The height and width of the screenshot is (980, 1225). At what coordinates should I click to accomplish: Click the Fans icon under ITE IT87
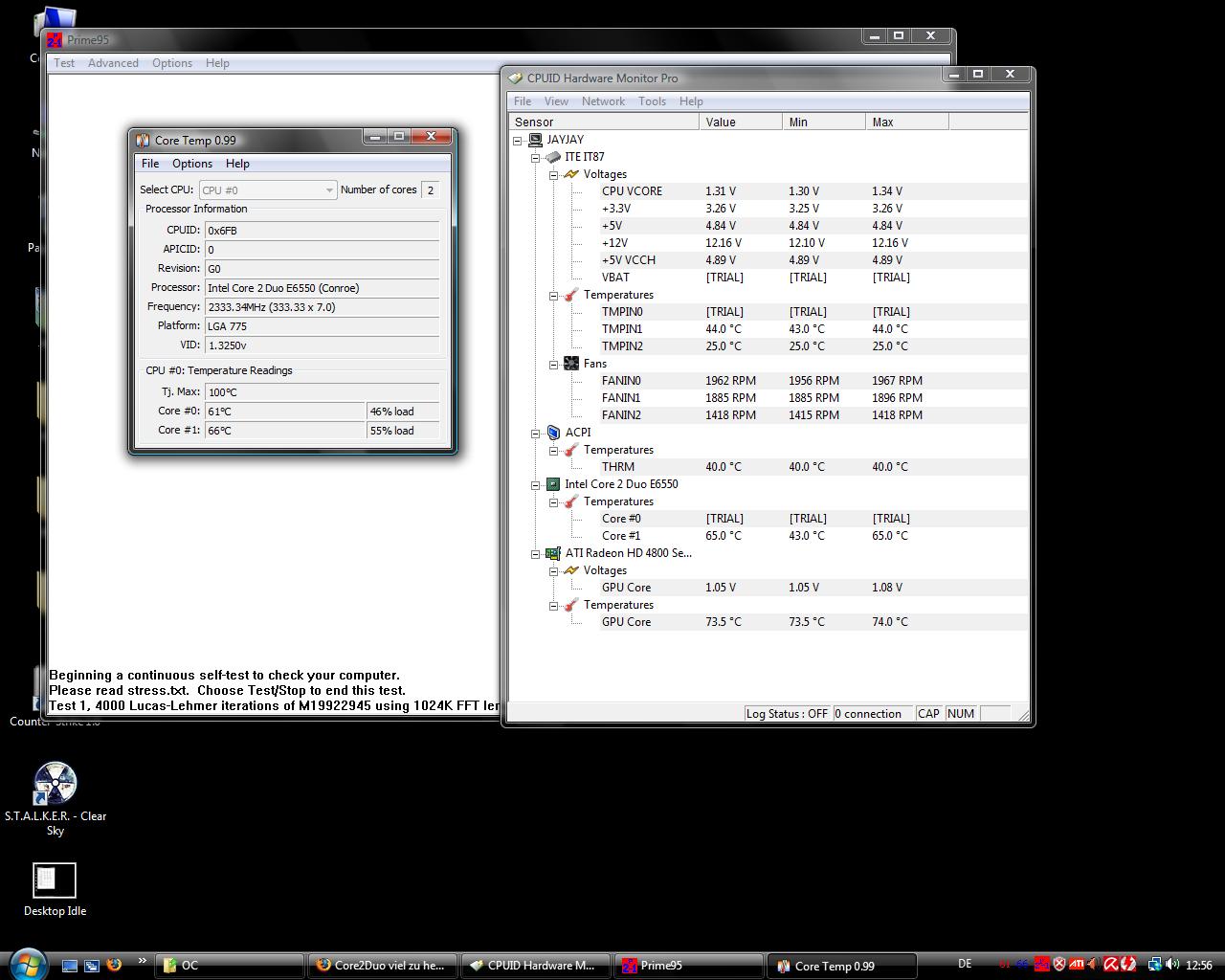click(571, 364)
